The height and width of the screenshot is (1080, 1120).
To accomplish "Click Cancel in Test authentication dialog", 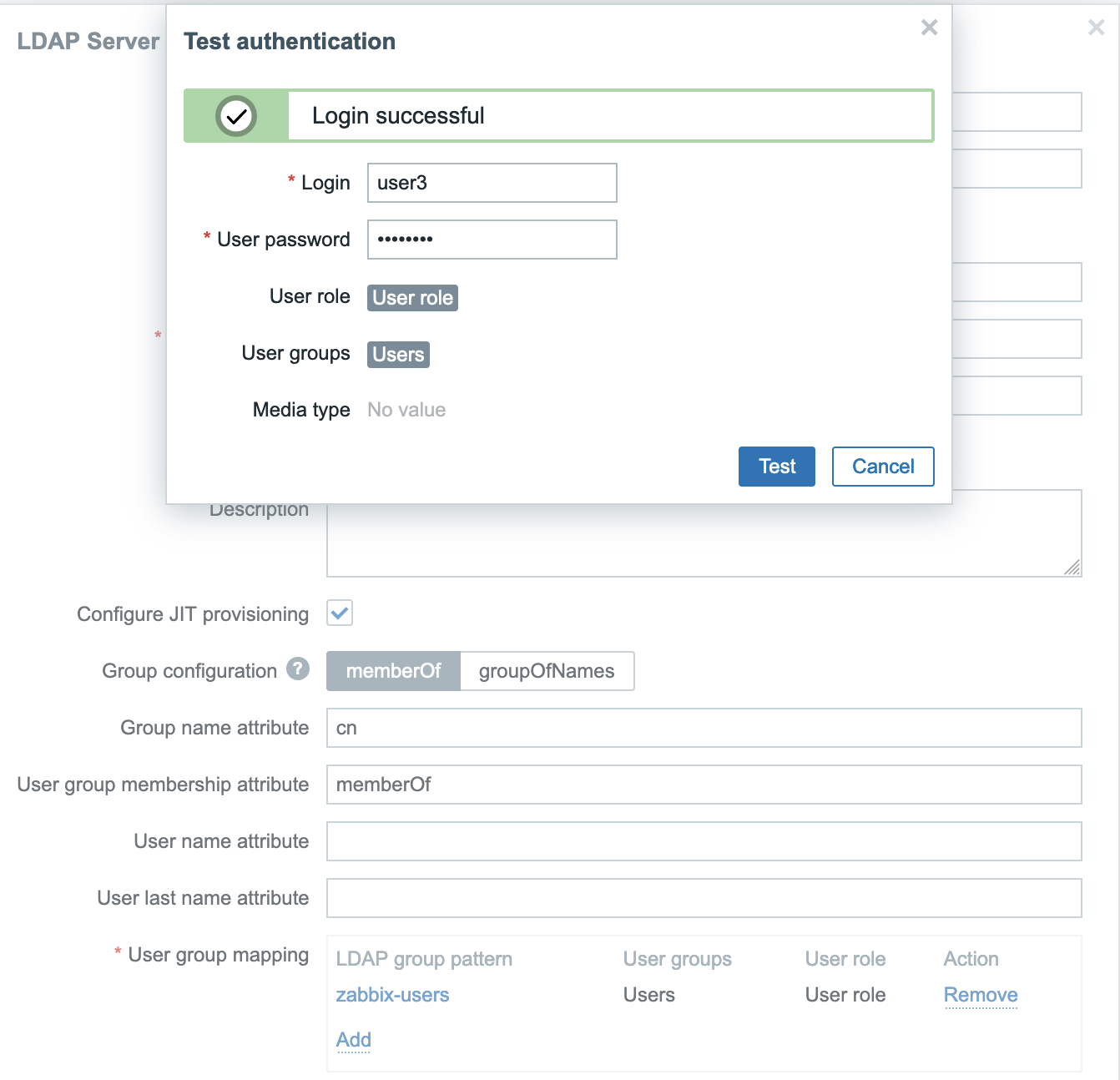I will pyautogui.click(x=882, y=467).
